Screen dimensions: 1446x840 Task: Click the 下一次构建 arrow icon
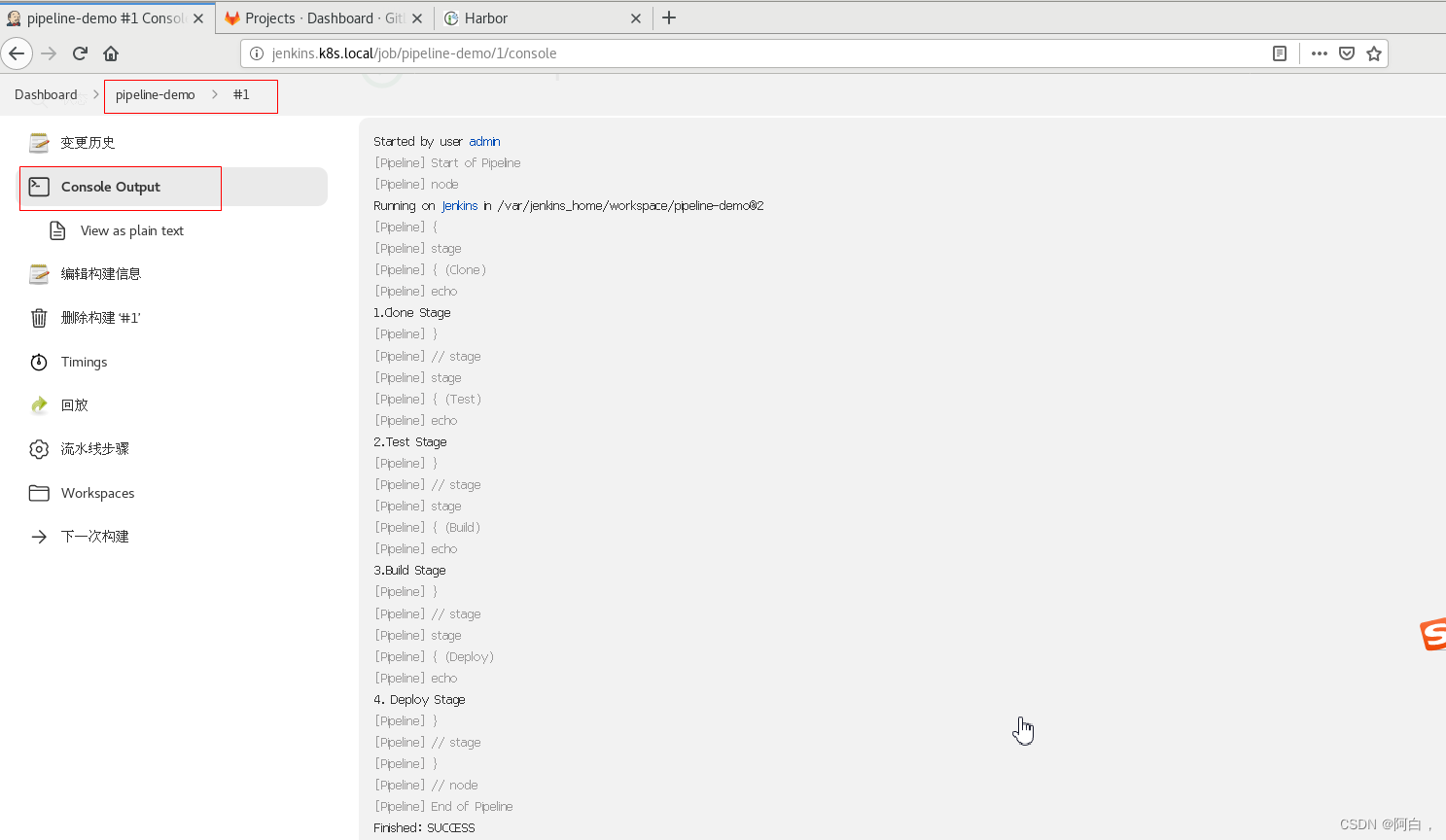pos(39,537)
